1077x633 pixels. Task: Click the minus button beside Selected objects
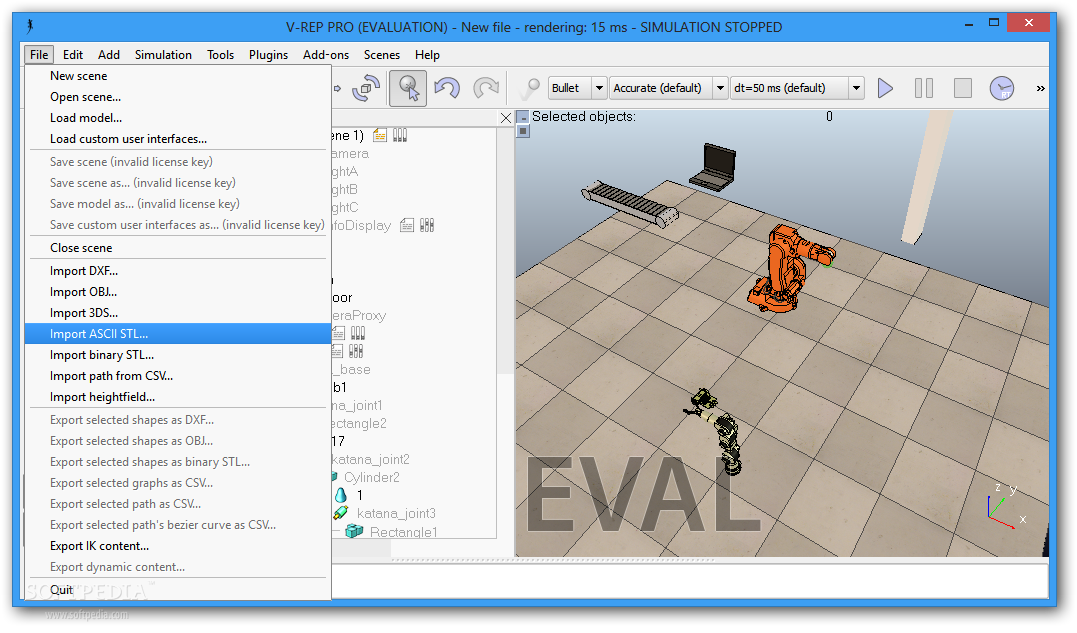click(x=523, y=117)
